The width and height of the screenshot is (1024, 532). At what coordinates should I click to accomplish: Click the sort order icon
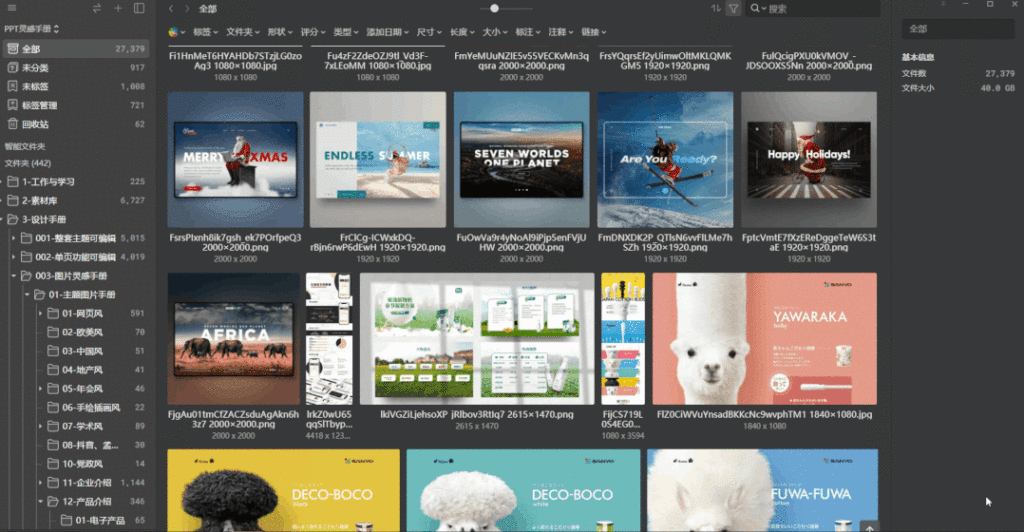tap(715, 8)
